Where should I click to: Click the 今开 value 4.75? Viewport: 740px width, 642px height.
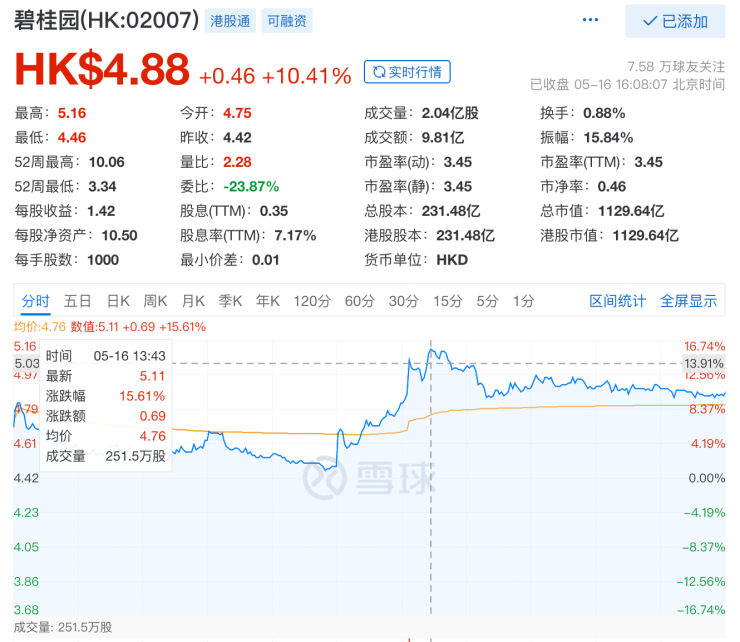(x=237, y=113)
